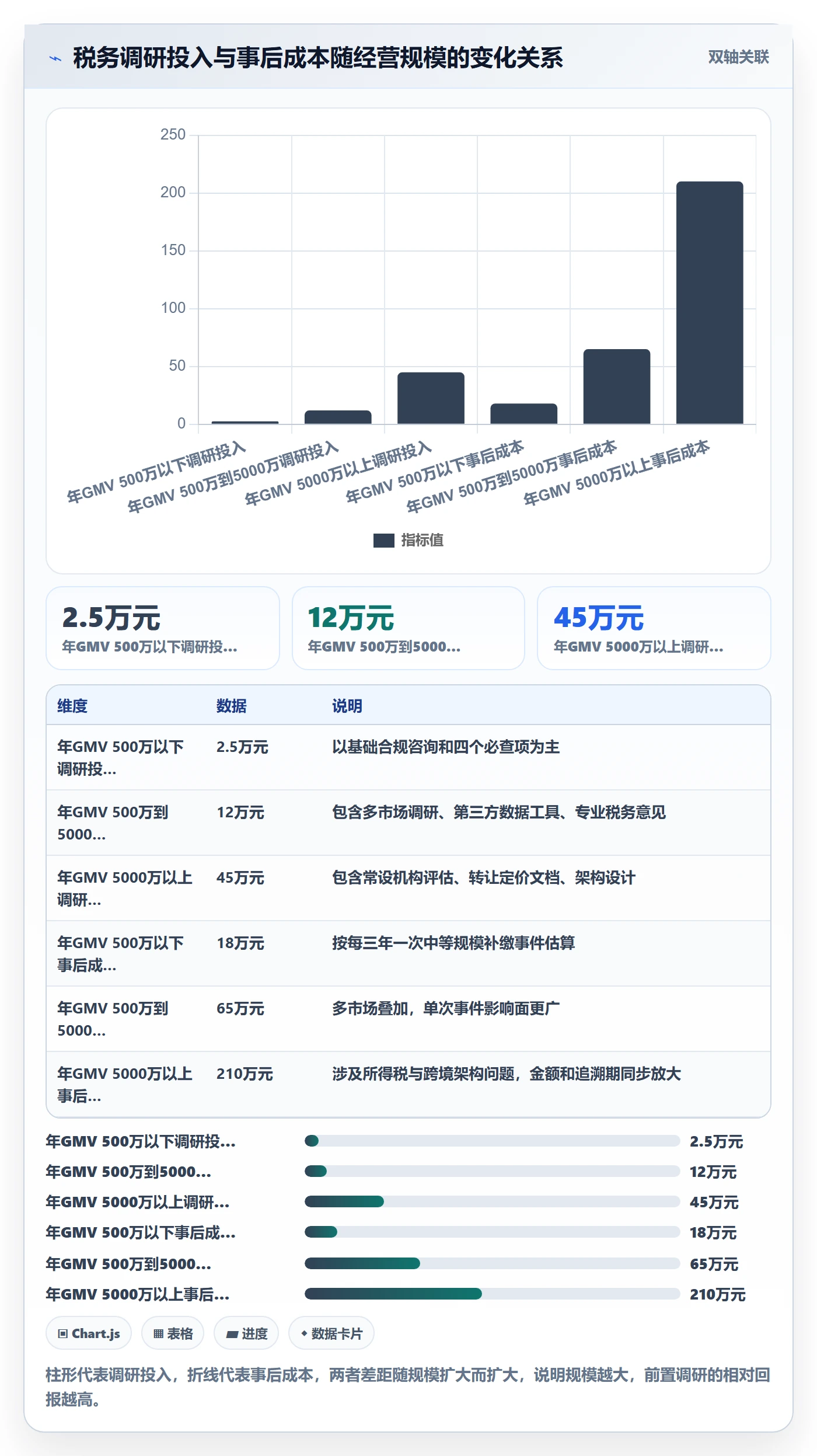Click the progress bar showing 45万元
The width and height of the screenshot is (817, 1456).
[x=492, y=1201]
